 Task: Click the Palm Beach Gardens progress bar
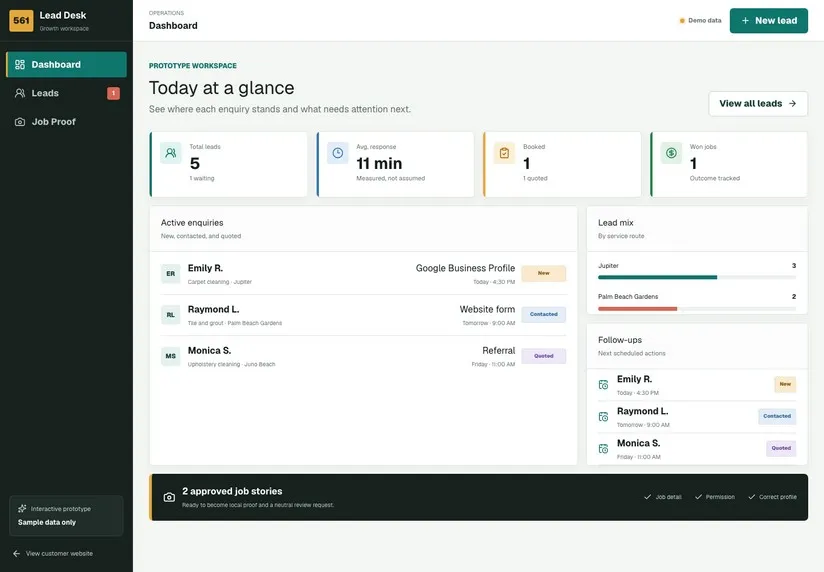(697, 309)
